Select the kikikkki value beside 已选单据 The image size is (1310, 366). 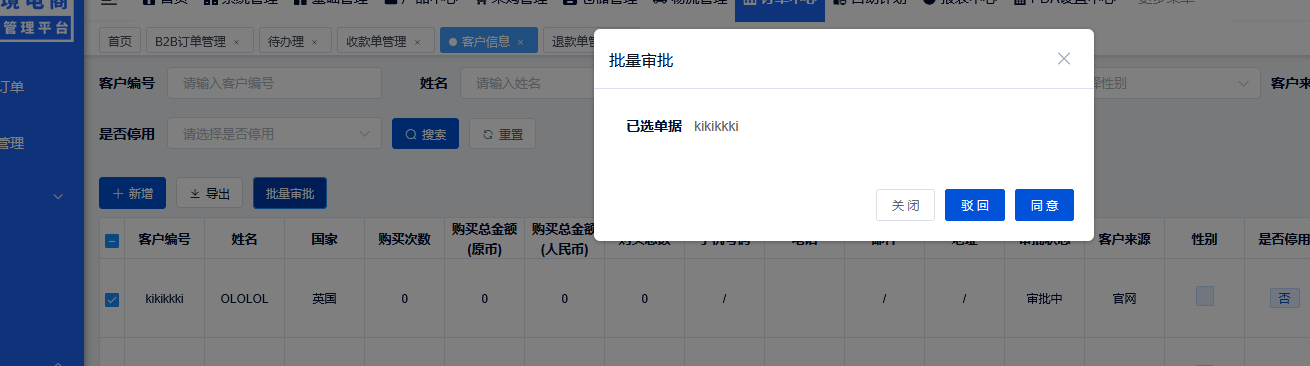click(716, 126)
